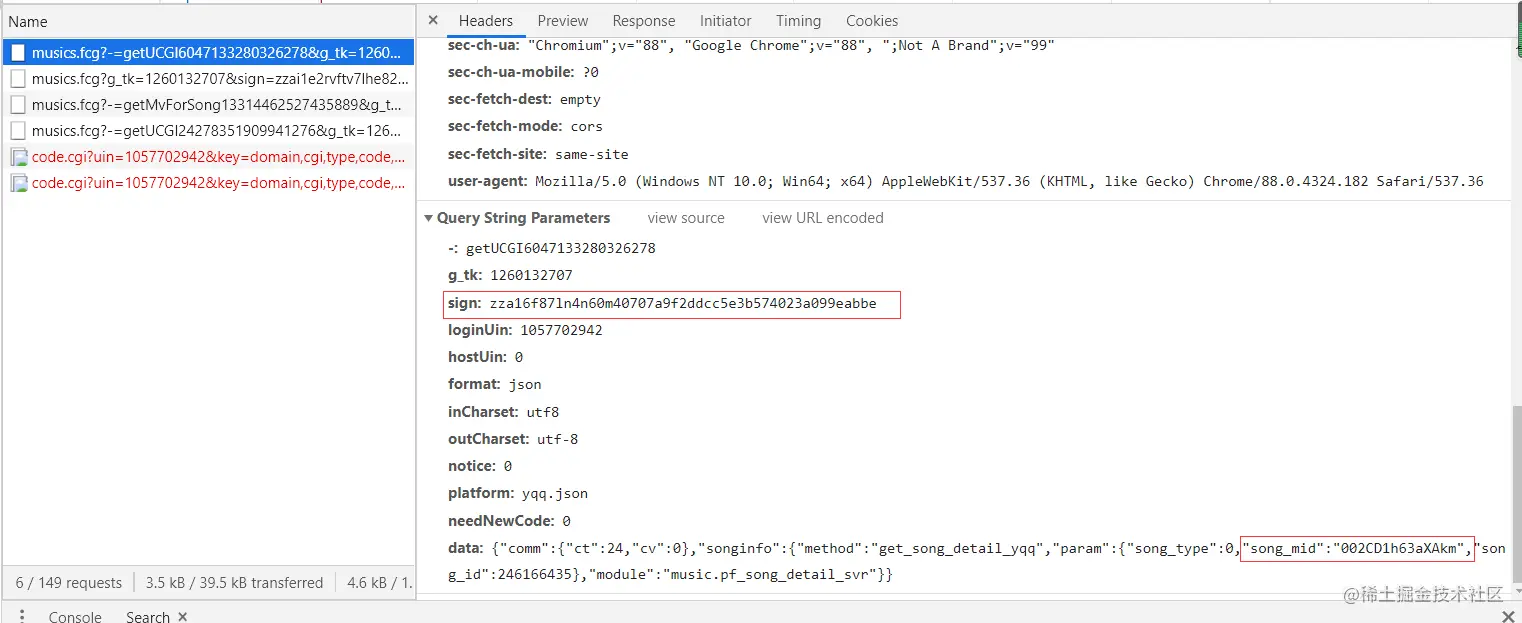Viewport: 1522px width, 623px height.
Task: Click the 6 / 149 requests status
Action: pyautogui.click(x=69, y=582)
